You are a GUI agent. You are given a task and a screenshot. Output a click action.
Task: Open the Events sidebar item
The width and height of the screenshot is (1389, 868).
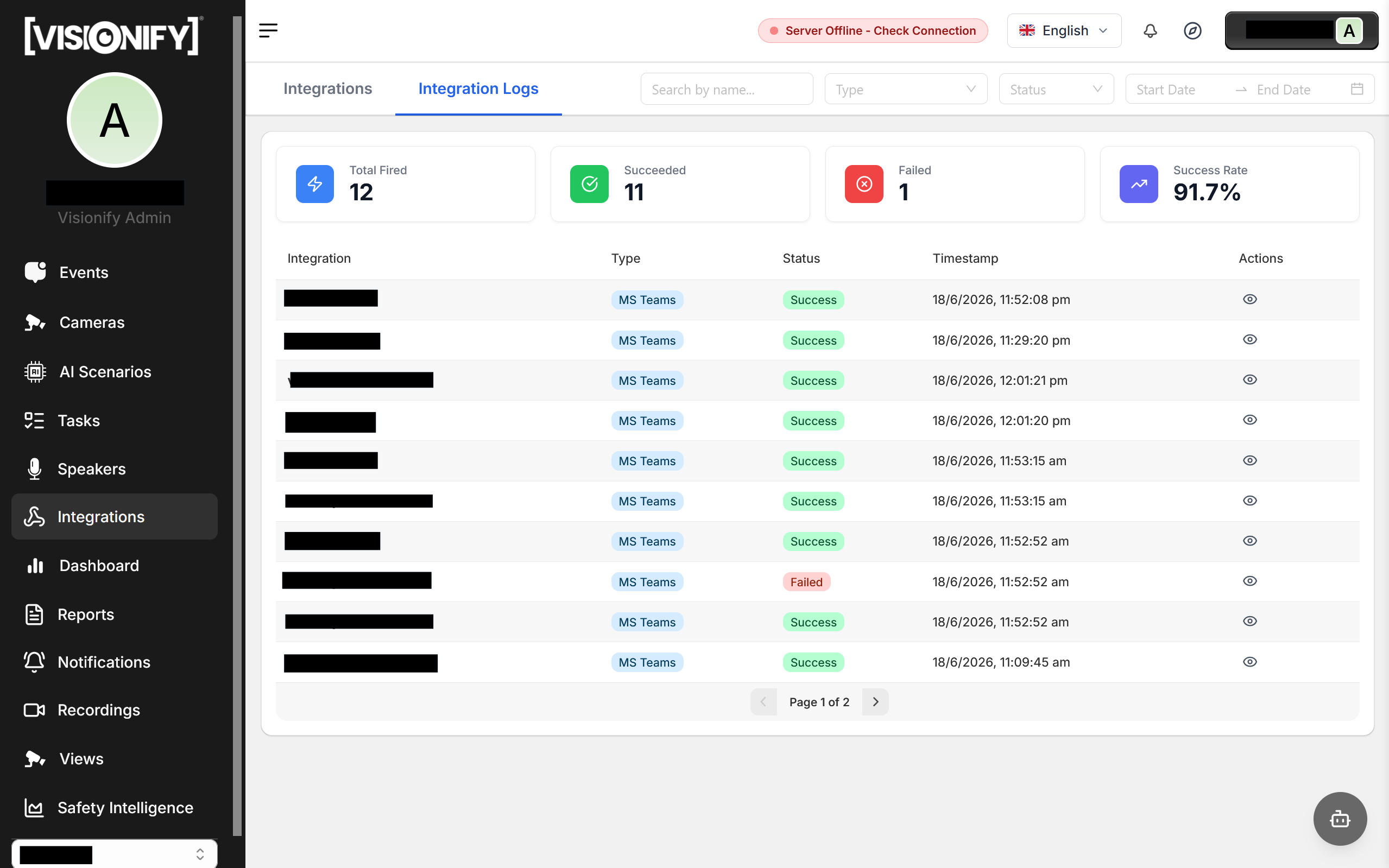[114, 272]
